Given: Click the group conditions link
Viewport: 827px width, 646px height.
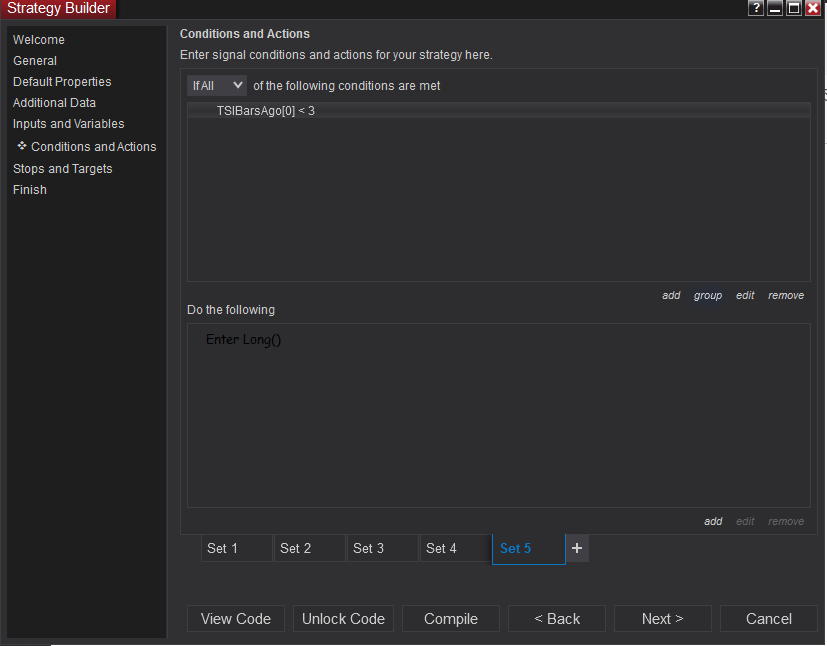Looking at the screenshot, I should pyautogui.click(x=708, y=296).
